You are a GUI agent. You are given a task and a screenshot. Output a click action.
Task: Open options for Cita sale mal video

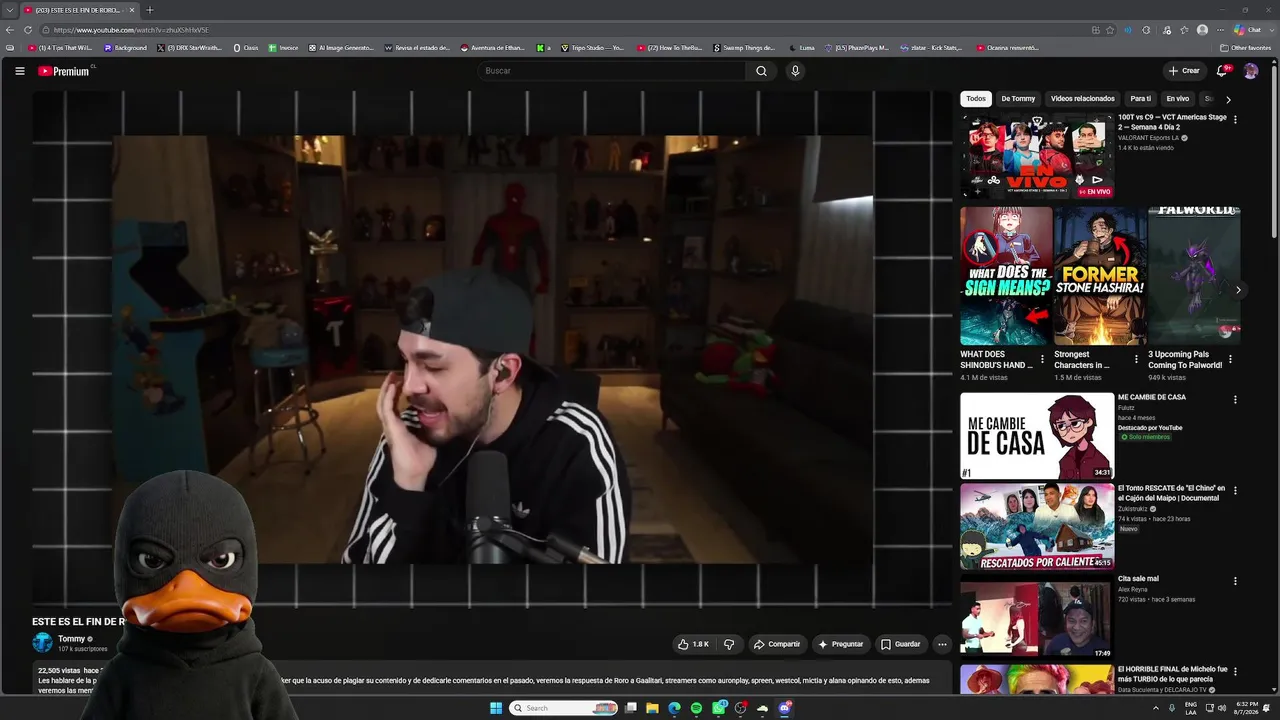point(1235,581)
